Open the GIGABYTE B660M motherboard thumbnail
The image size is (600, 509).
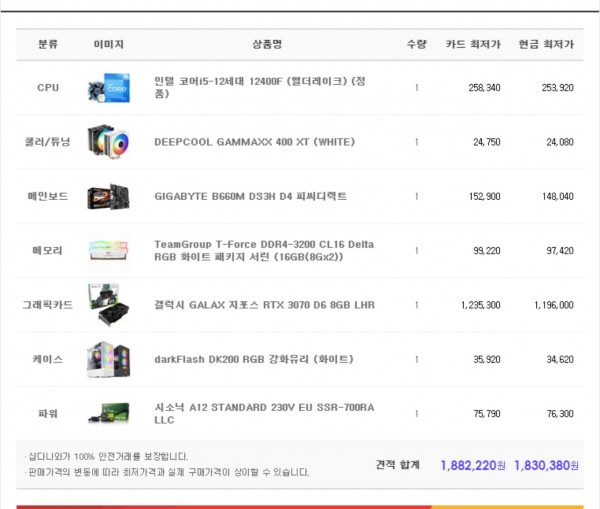tap(109, 196)
